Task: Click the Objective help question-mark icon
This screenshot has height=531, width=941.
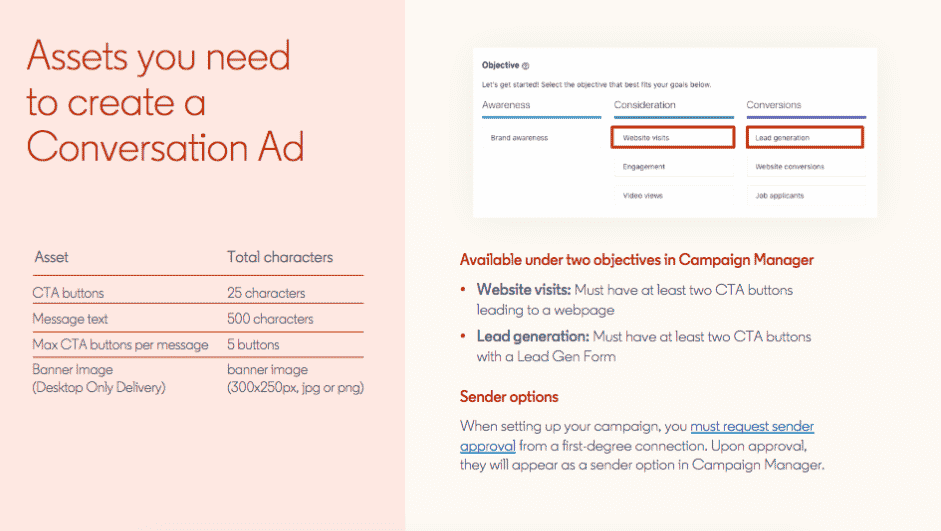Action: tap(525, 65)
